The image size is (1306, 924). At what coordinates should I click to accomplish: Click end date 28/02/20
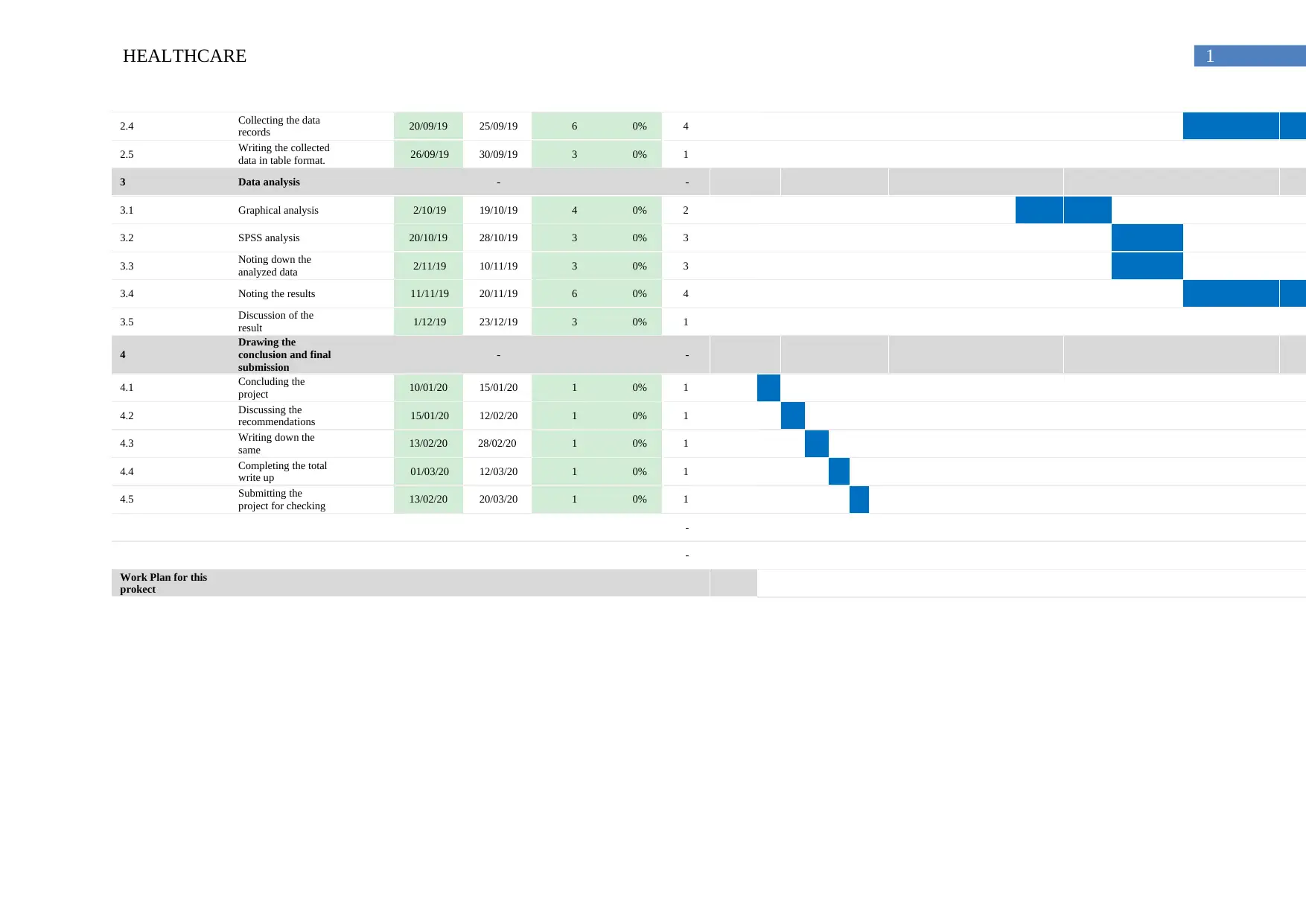pos(497,443)
